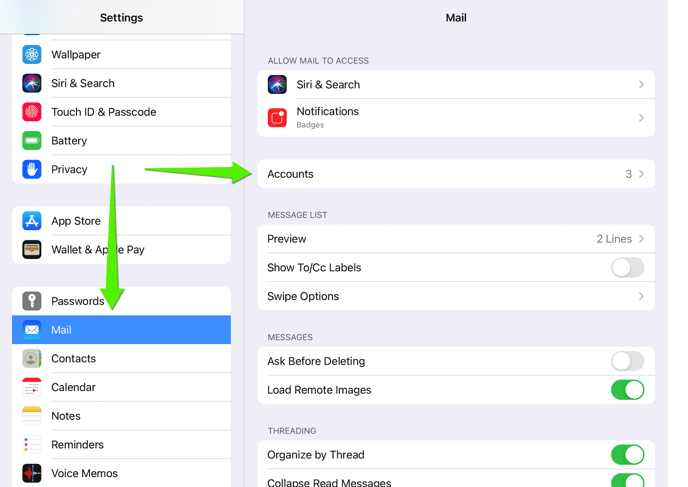
Task: Click the App Store icon
Action: (x=32, y=221)
